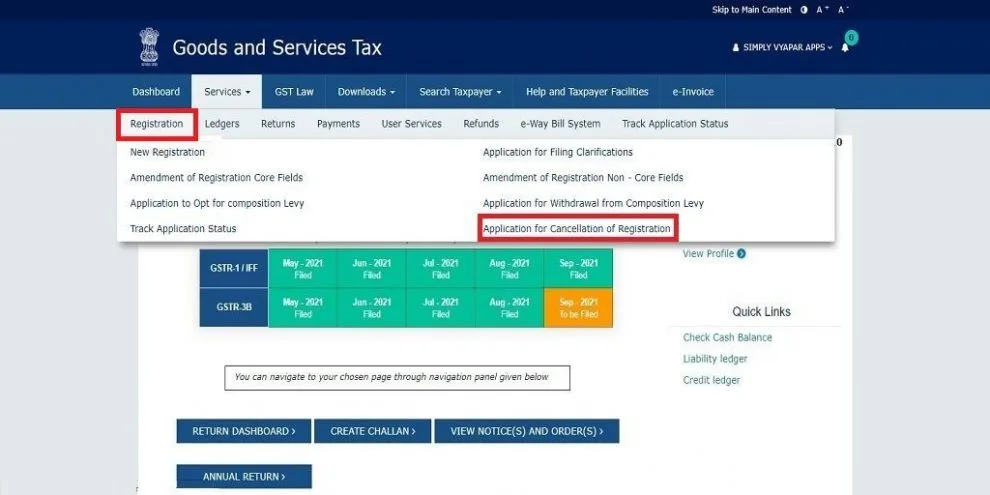Screen dimensions: 990x495
Task: Select GSTR-1 Aug - 2021 Filed cell
Action: tap(510, 268)
